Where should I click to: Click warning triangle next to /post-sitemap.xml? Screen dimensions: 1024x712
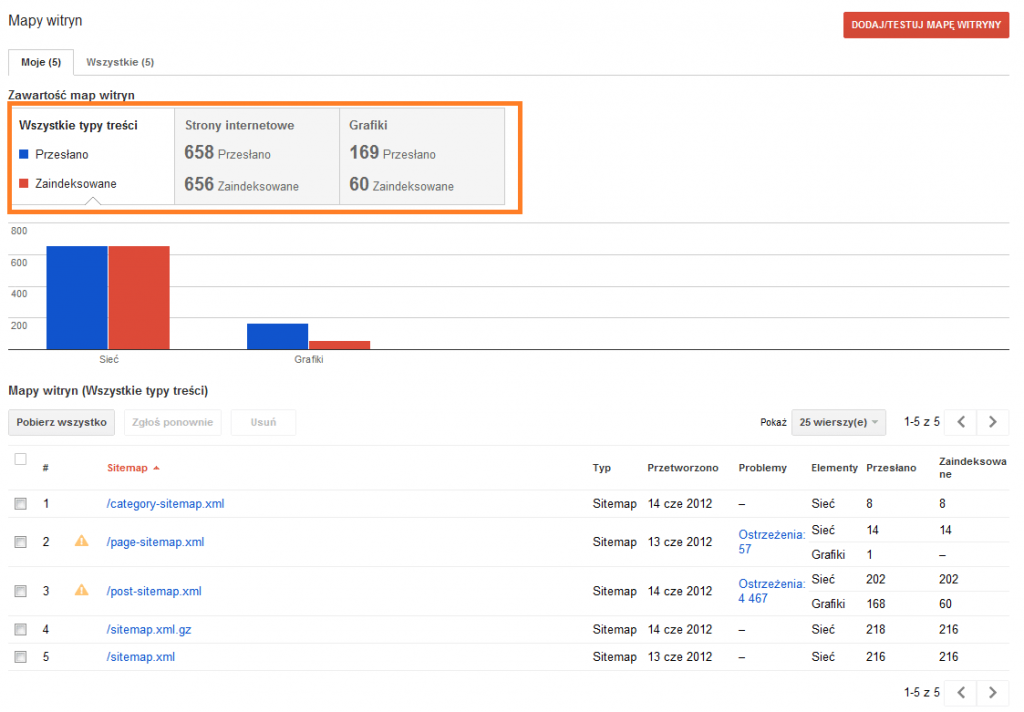(x=82, y=590)
